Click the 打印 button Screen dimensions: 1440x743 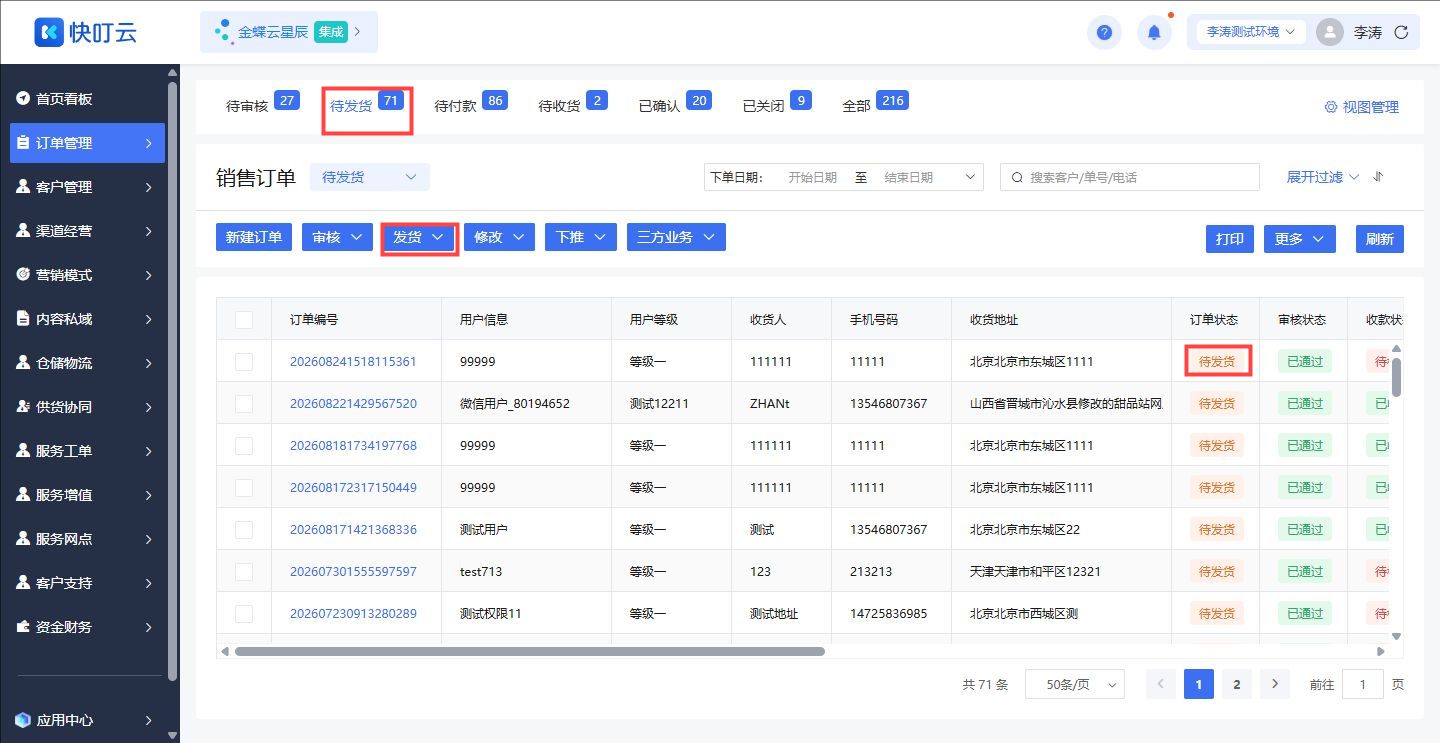pyautogui.click(x=1229, y=239)
